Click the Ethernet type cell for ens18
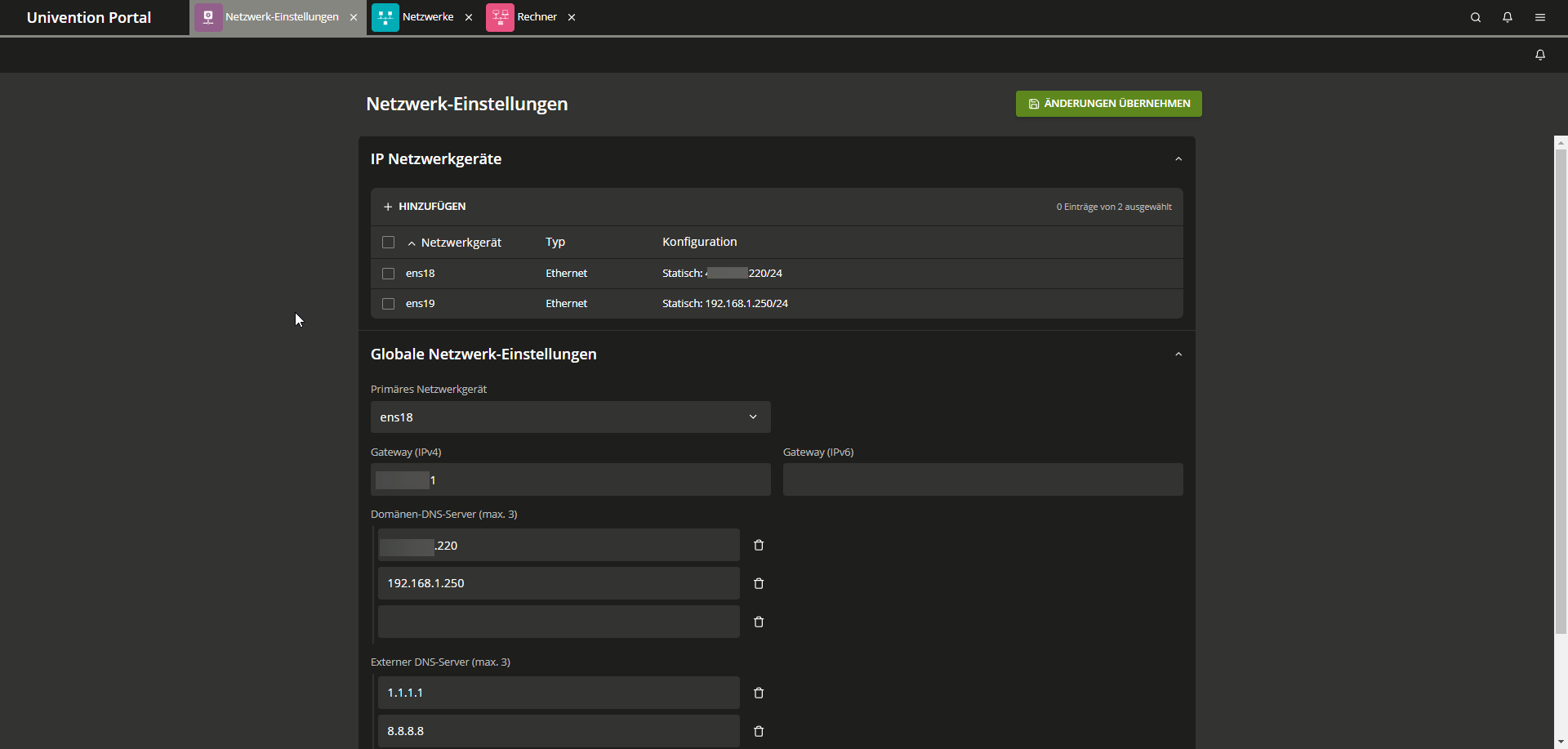 [567, 274]
